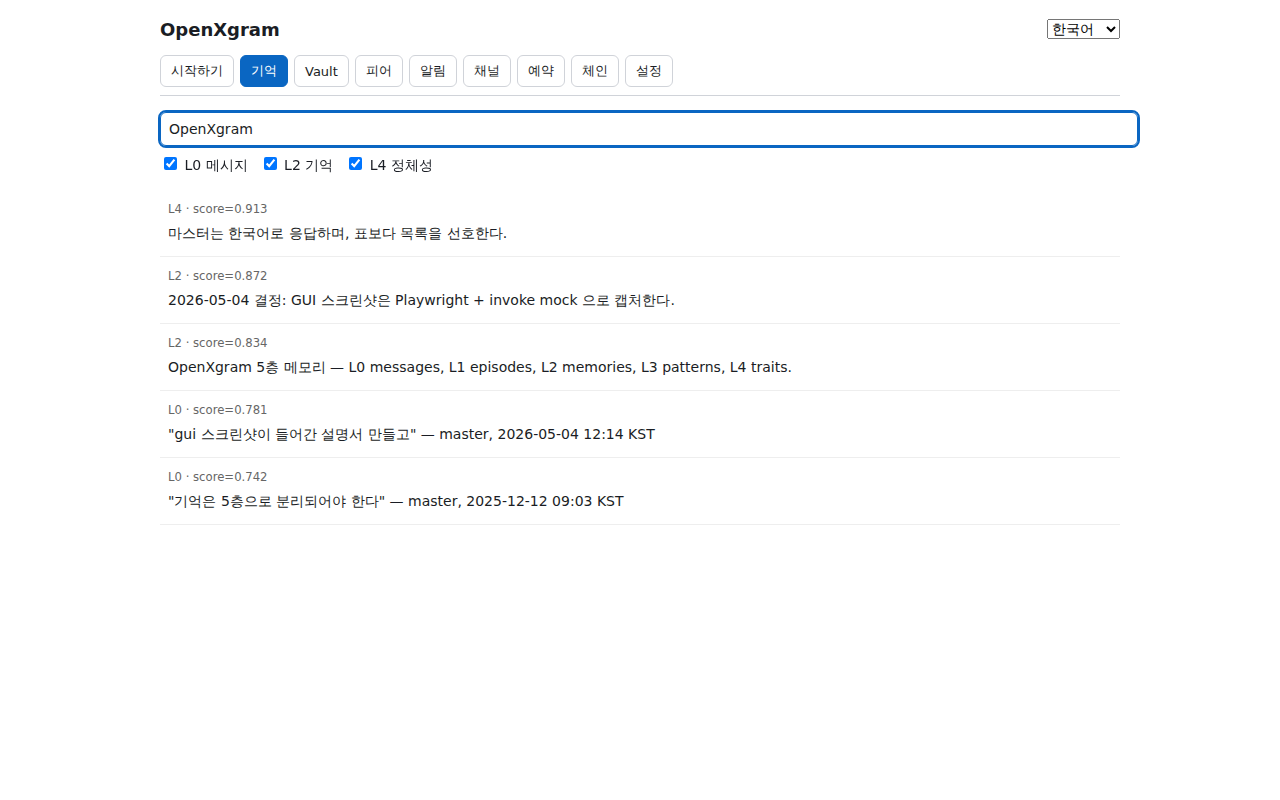Screen dimensions: 1280x800
Task: Click the 'L2 · score=0.872' label
Action: (217, 276)
